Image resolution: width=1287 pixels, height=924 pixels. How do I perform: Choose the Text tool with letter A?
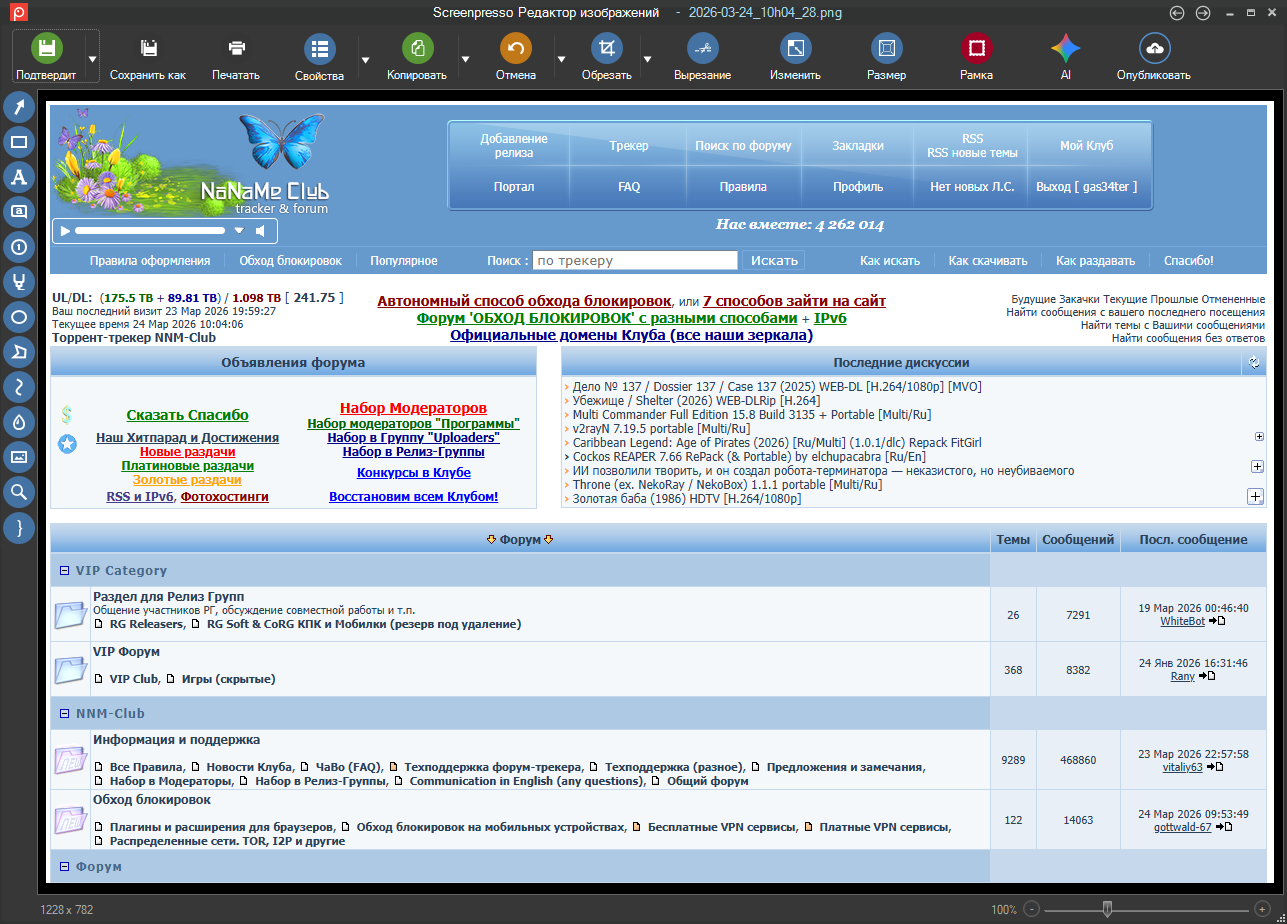(x=19, y=177)
